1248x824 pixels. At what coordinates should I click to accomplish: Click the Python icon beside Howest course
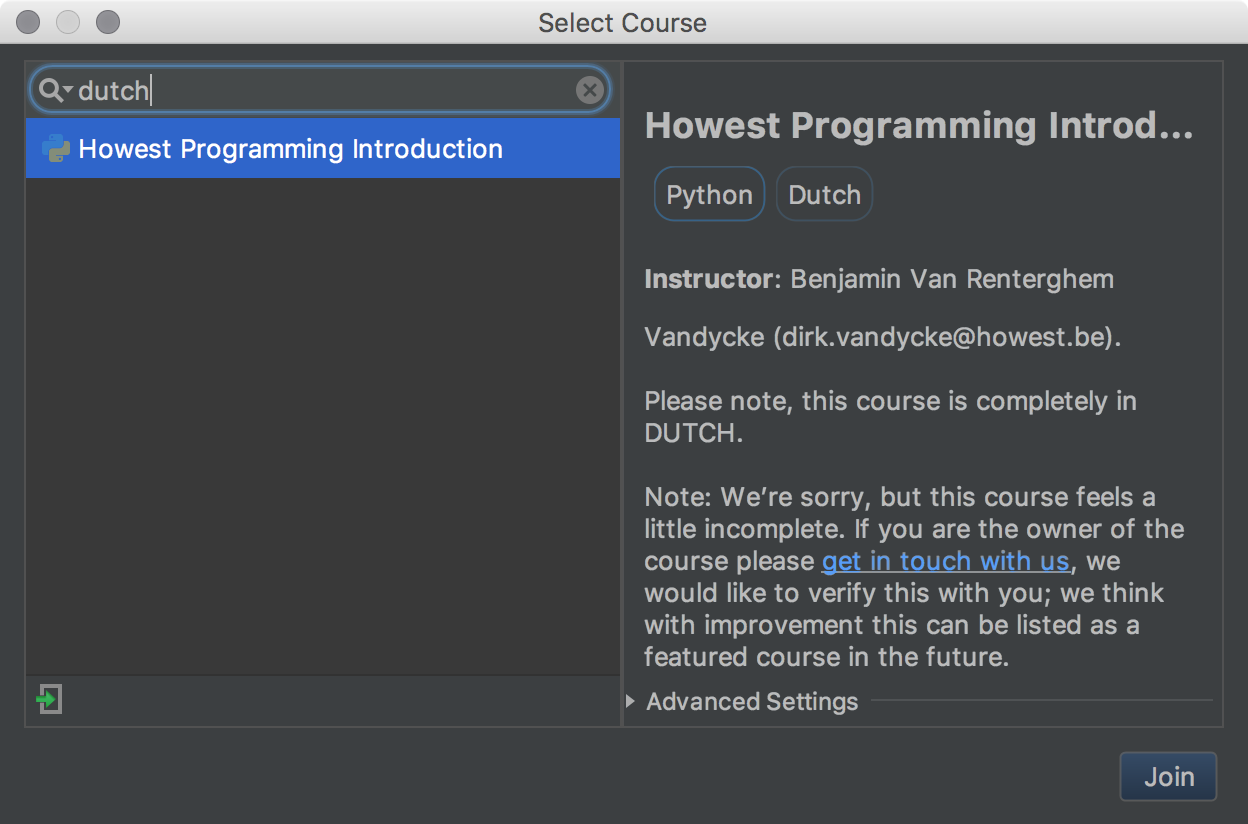coord(56,149)
